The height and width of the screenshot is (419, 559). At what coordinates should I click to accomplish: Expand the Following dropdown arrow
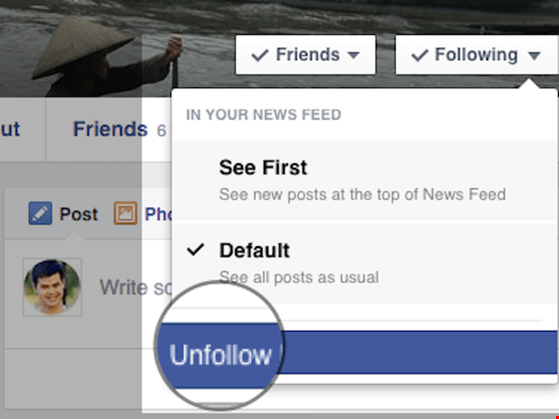[534, 56]
